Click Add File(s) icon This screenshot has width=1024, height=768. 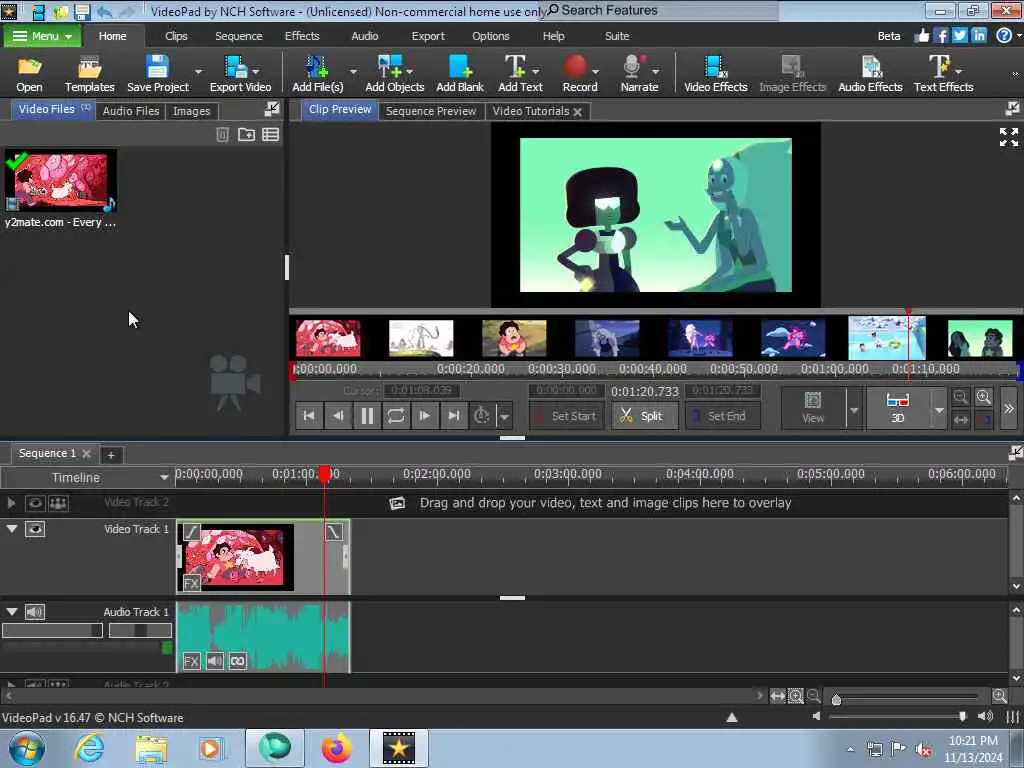point(317,74)
